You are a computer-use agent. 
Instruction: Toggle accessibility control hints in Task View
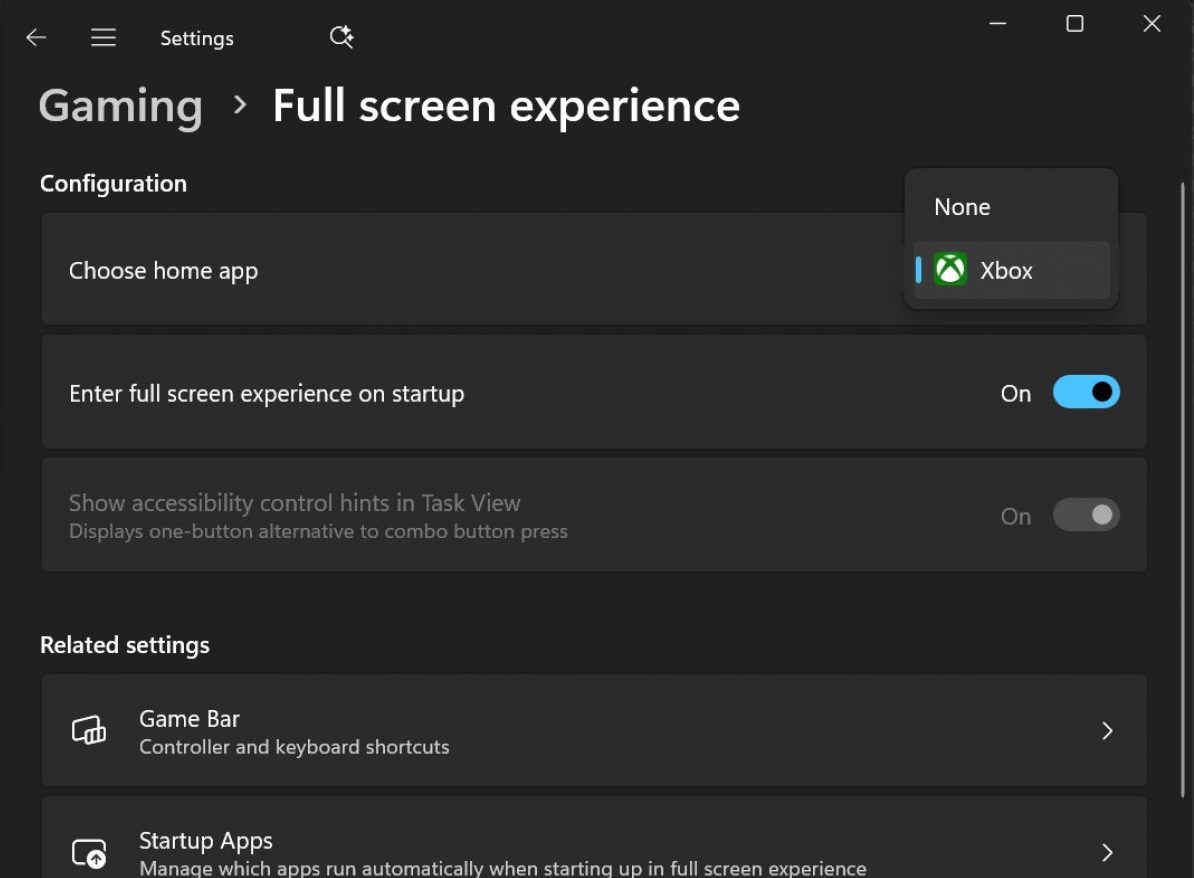click(x=1086, y=516)
